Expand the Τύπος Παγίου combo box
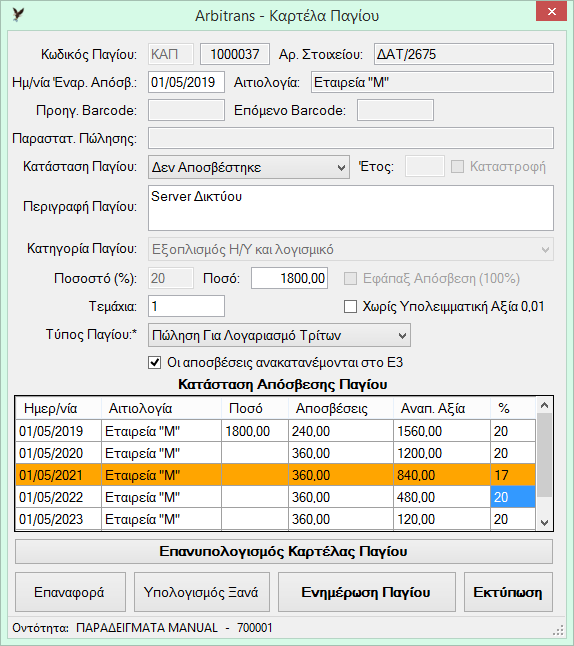The height and width of the screenshot is (646, 574). (x=279, y=335)
